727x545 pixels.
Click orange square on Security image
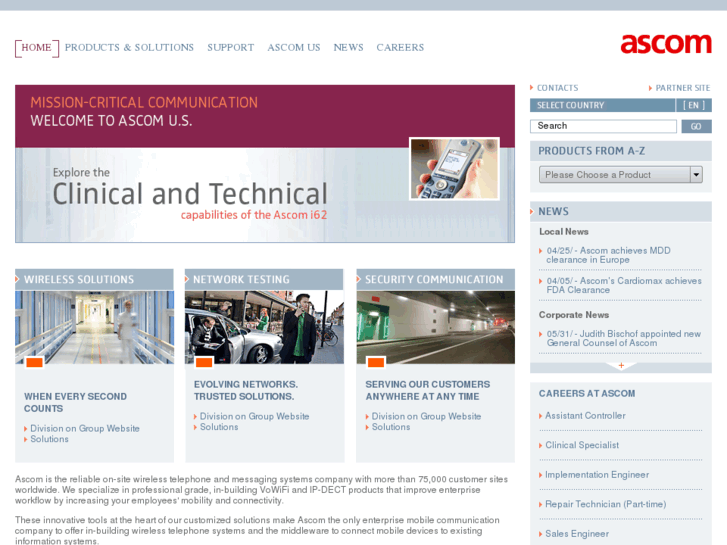click(x=376, y=362)
